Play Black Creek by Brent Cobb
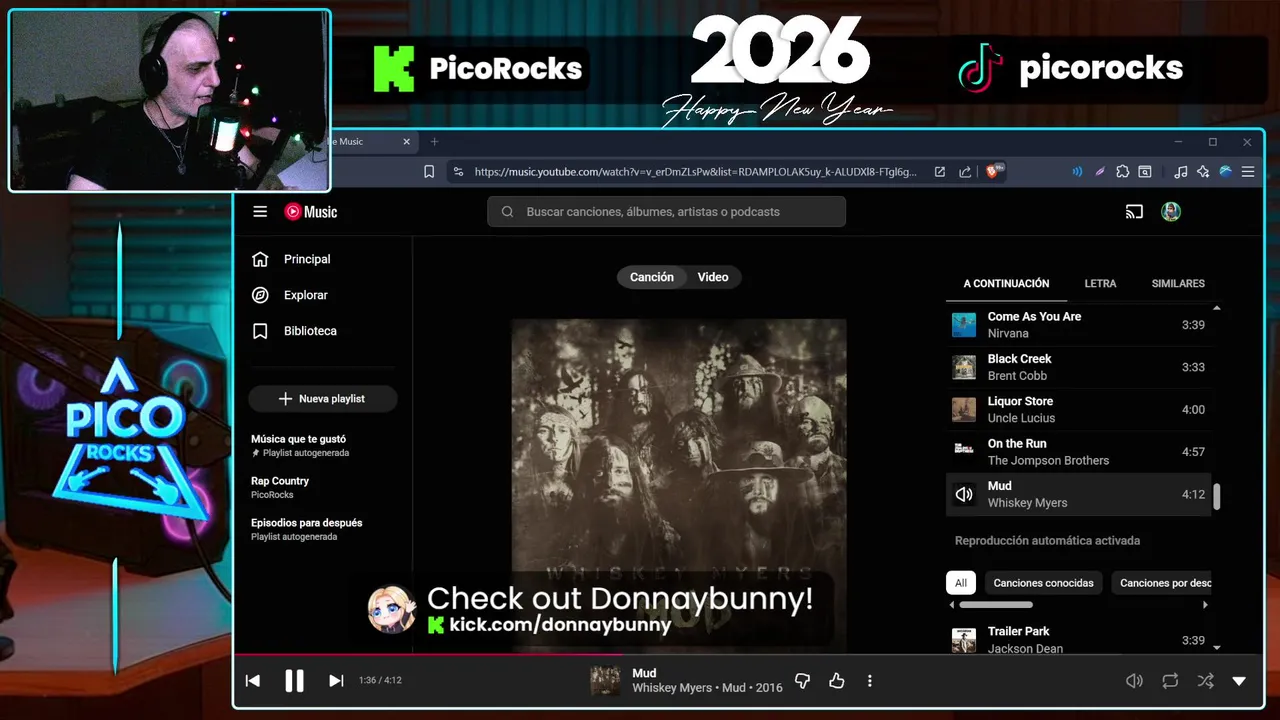Viewport: 1280px width, 720px height. 1078,367
